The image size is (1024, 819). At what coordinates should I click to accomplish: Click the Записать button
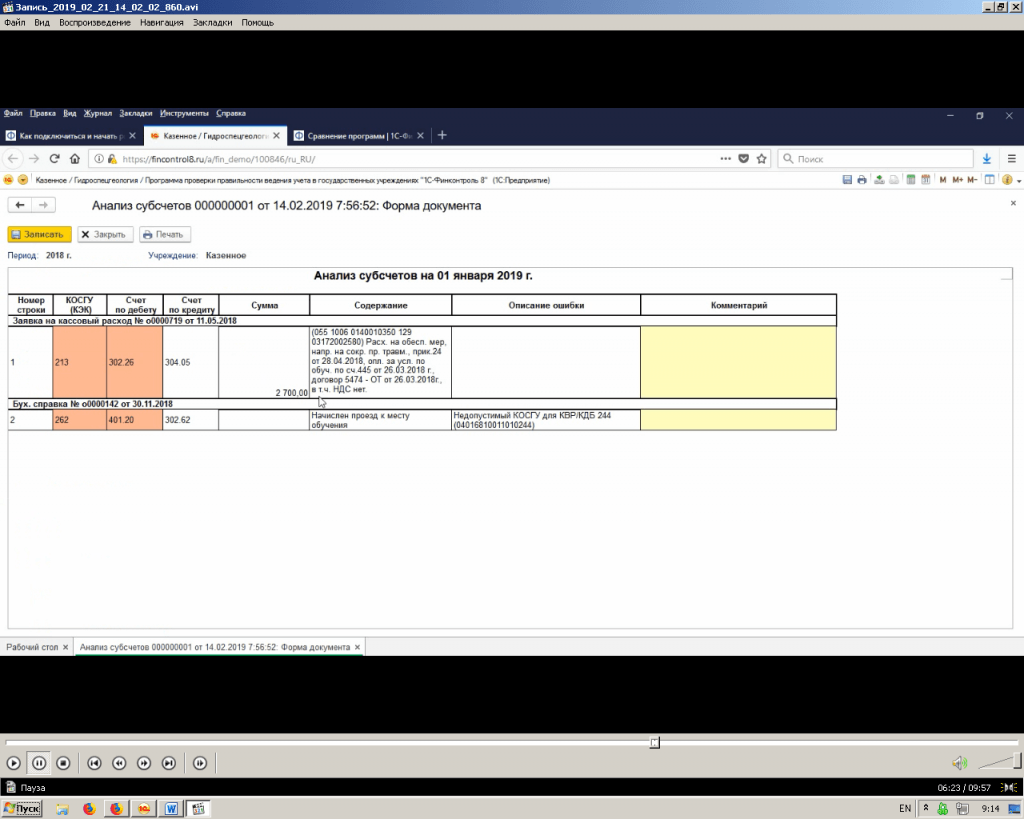click(x=39, y=235)
